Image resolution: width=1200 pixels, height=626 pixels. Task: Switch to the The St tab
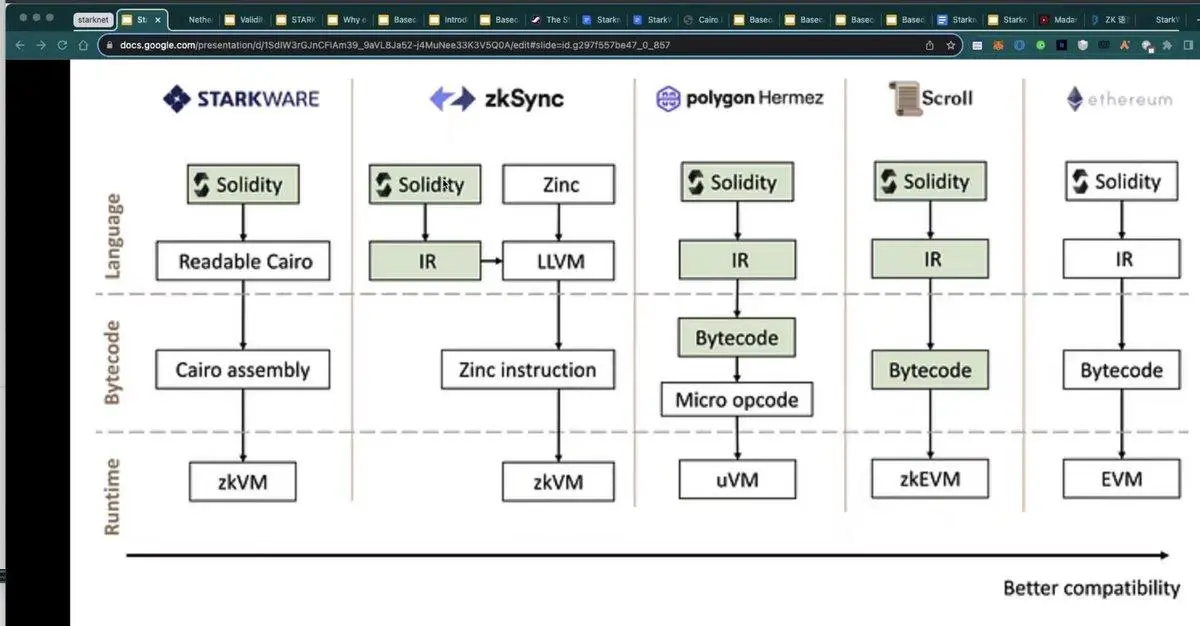point(553,19)
